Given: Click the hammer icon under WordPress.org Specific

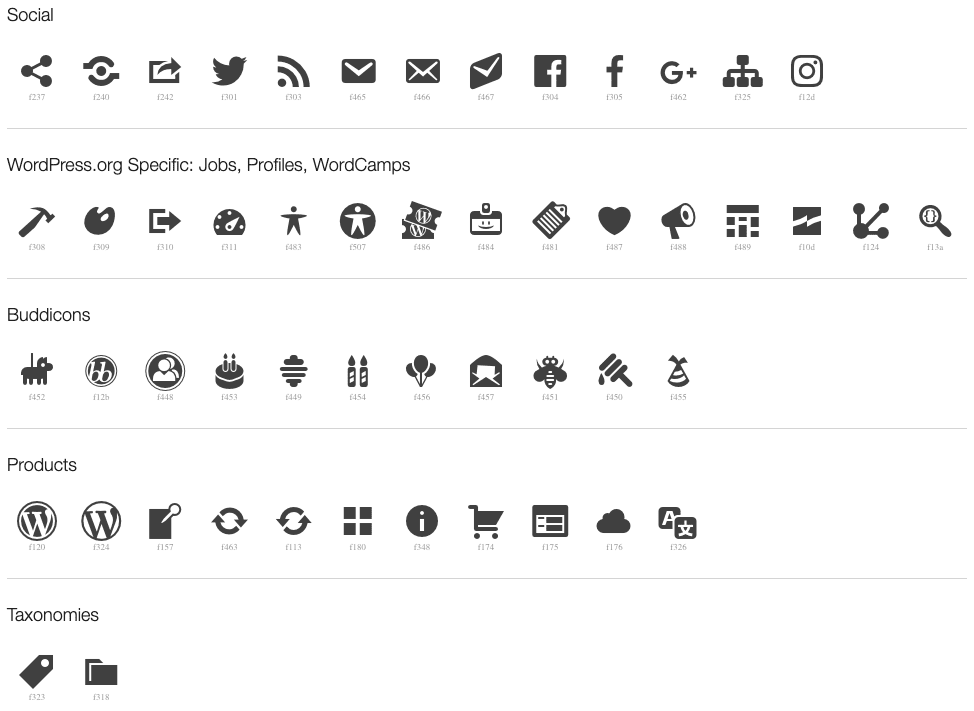Looking at the screenshot, I should tap(37, 221).
